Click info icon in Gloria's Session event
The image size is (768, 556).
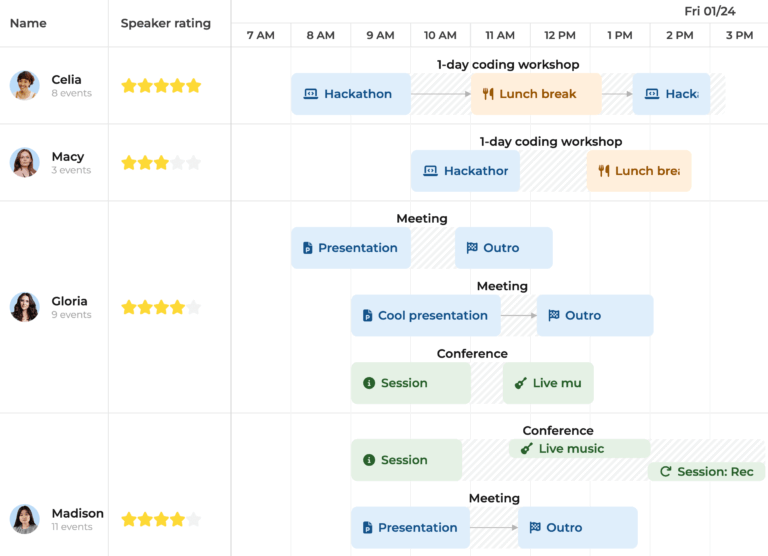[x=369, y=383]
